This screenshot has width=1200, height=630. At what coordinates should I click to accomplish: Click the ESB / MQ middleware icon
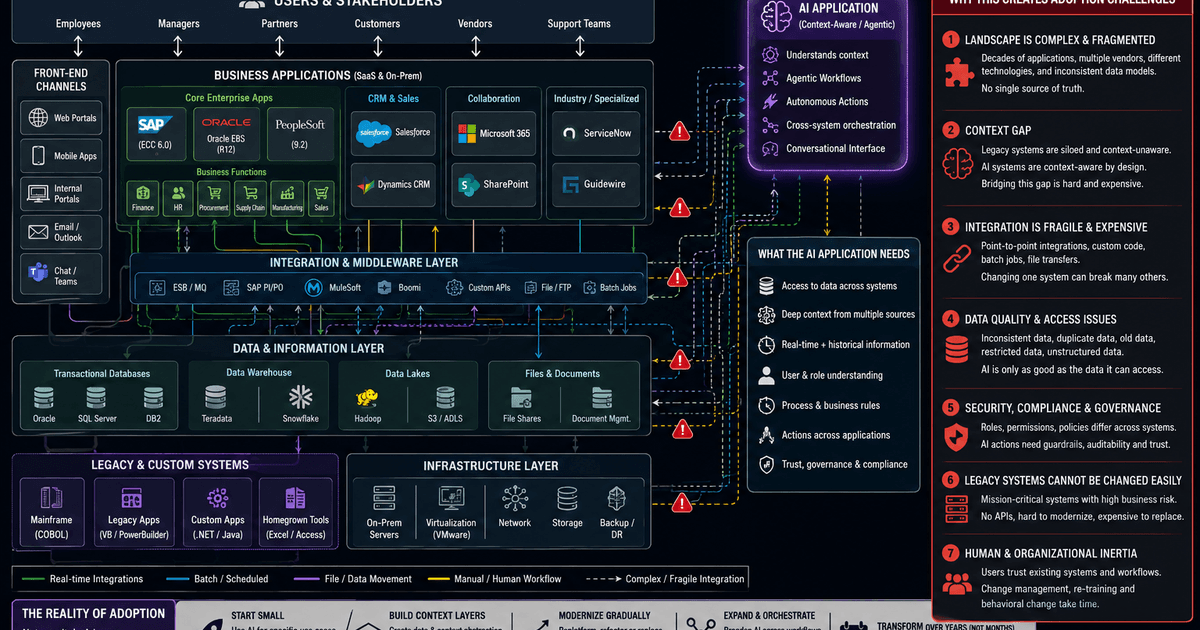click(x=157, y=287)
